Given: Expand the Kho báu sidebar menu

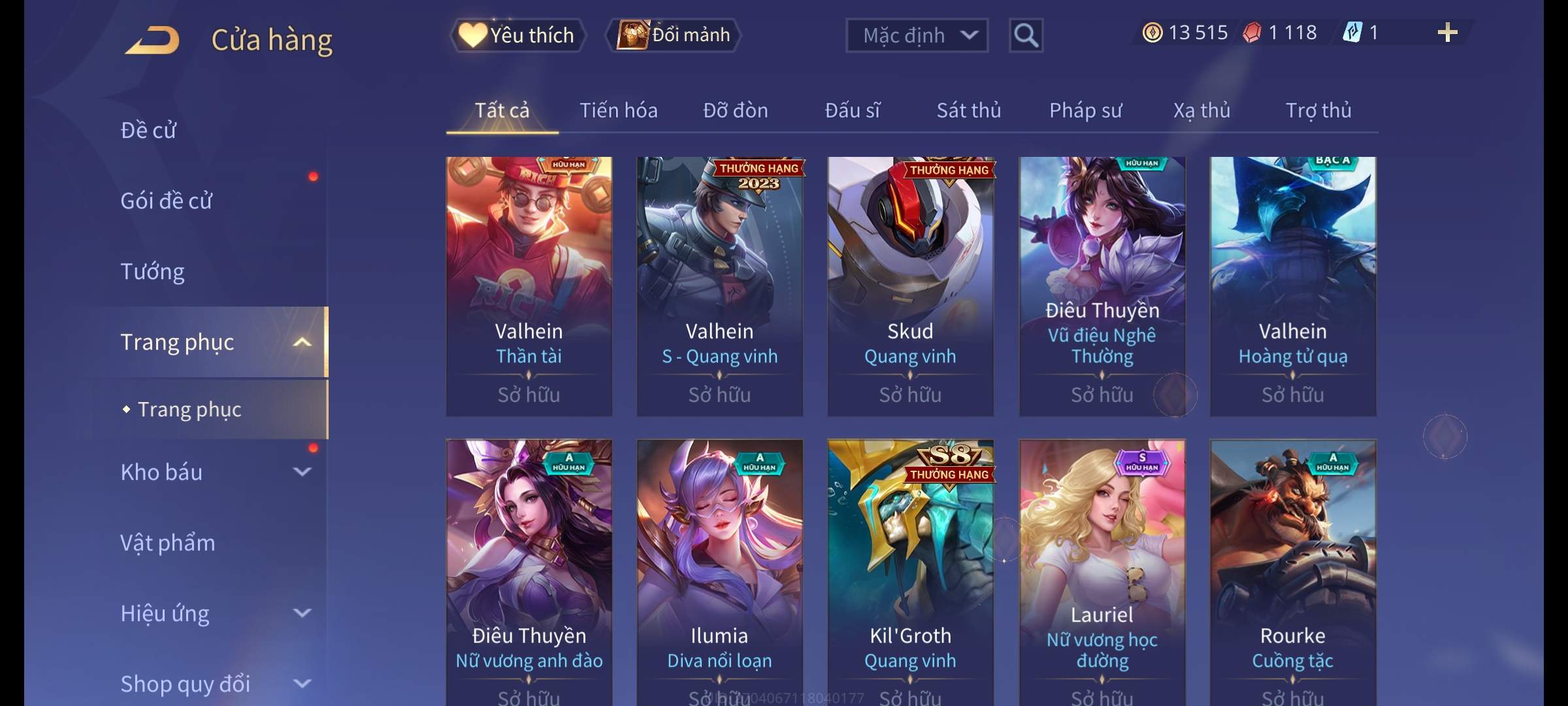Looking at the screenshot, I should tap(302, 472).
